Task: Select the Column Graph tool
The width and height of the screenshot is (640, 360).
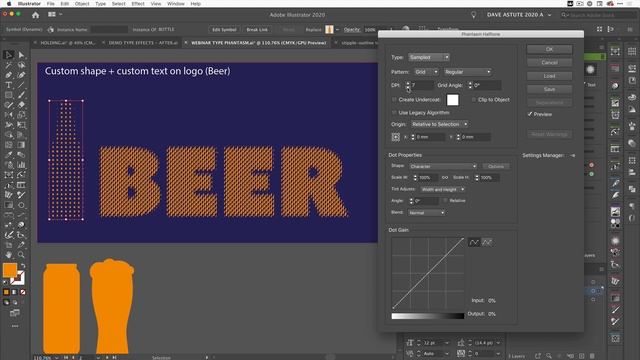Action: click(x=21, y=165)
